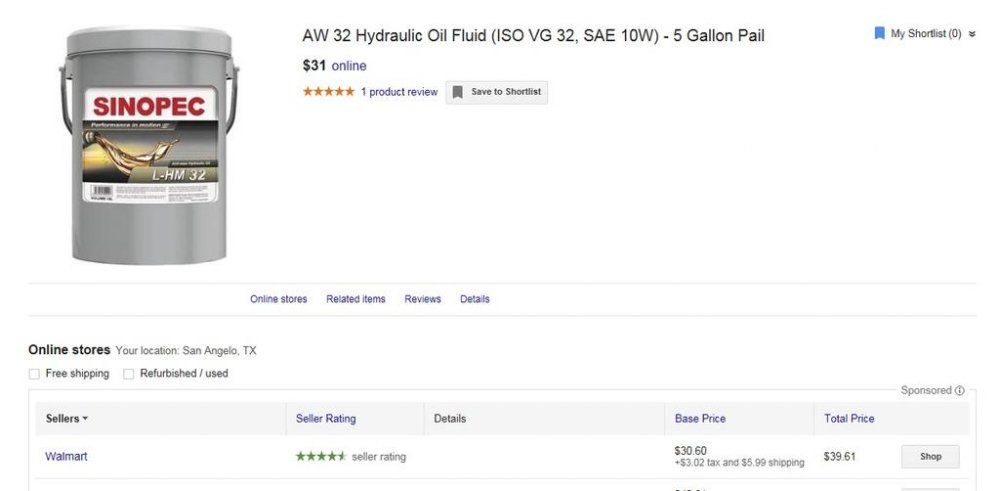Click the blue My Shortlist bookmark icon
This screenshot has width=1000, height=491.
tap(879, 33)
